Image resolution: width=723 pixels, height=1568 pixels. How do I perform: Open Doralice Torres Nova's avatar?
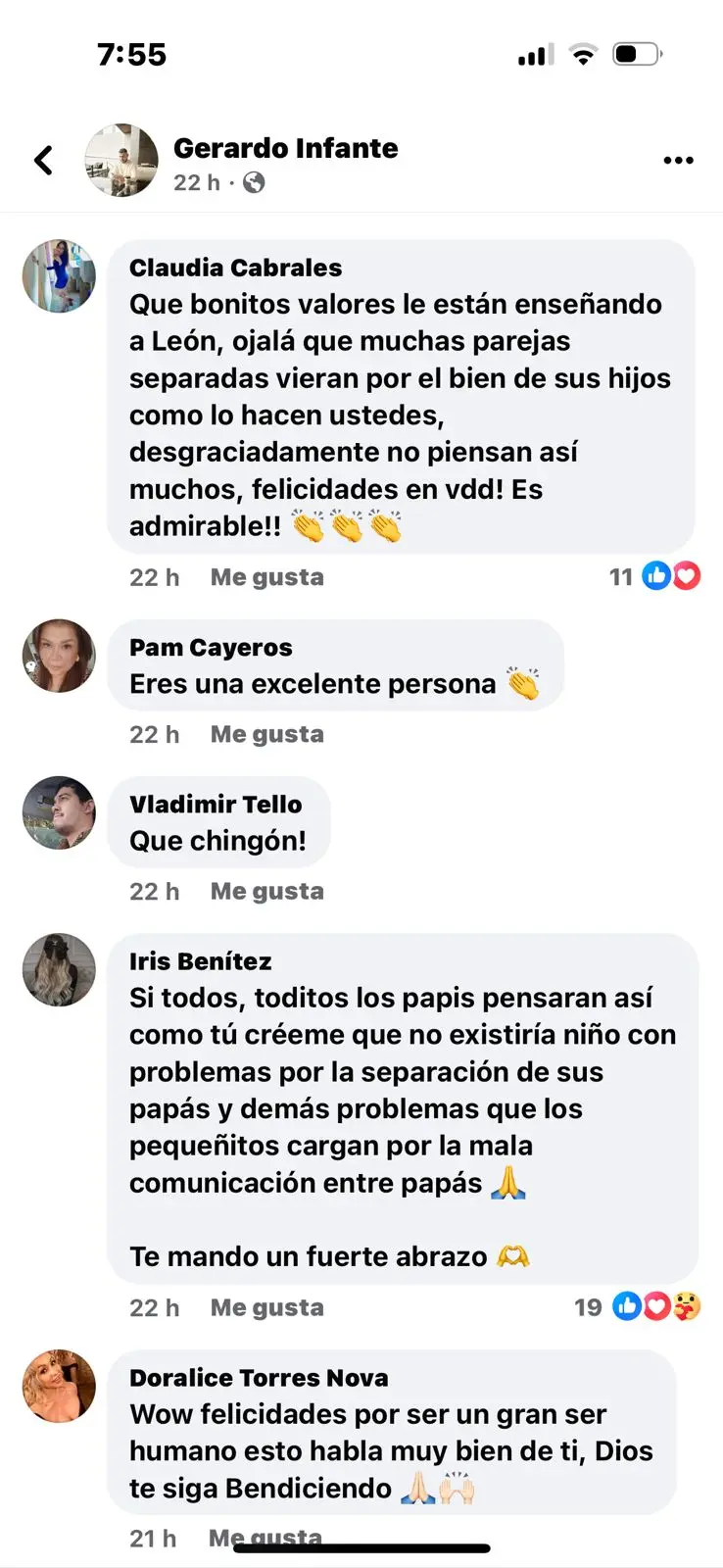click(x=59, y=1386)
